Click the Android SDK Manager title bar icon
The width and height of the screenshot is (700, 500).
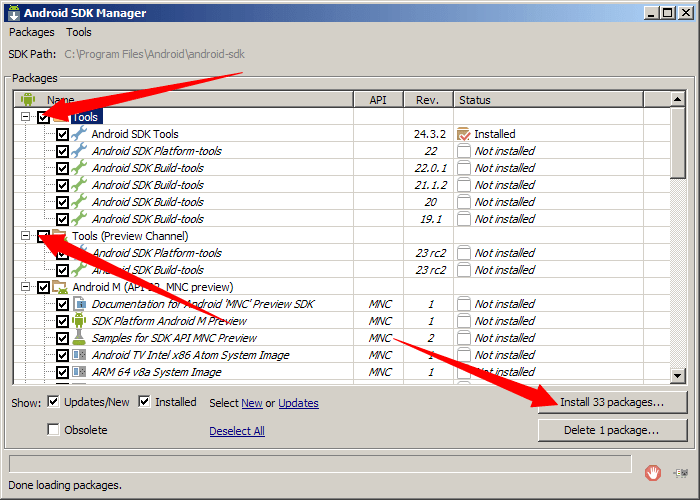pyautogui.click(x=14, y=12)
